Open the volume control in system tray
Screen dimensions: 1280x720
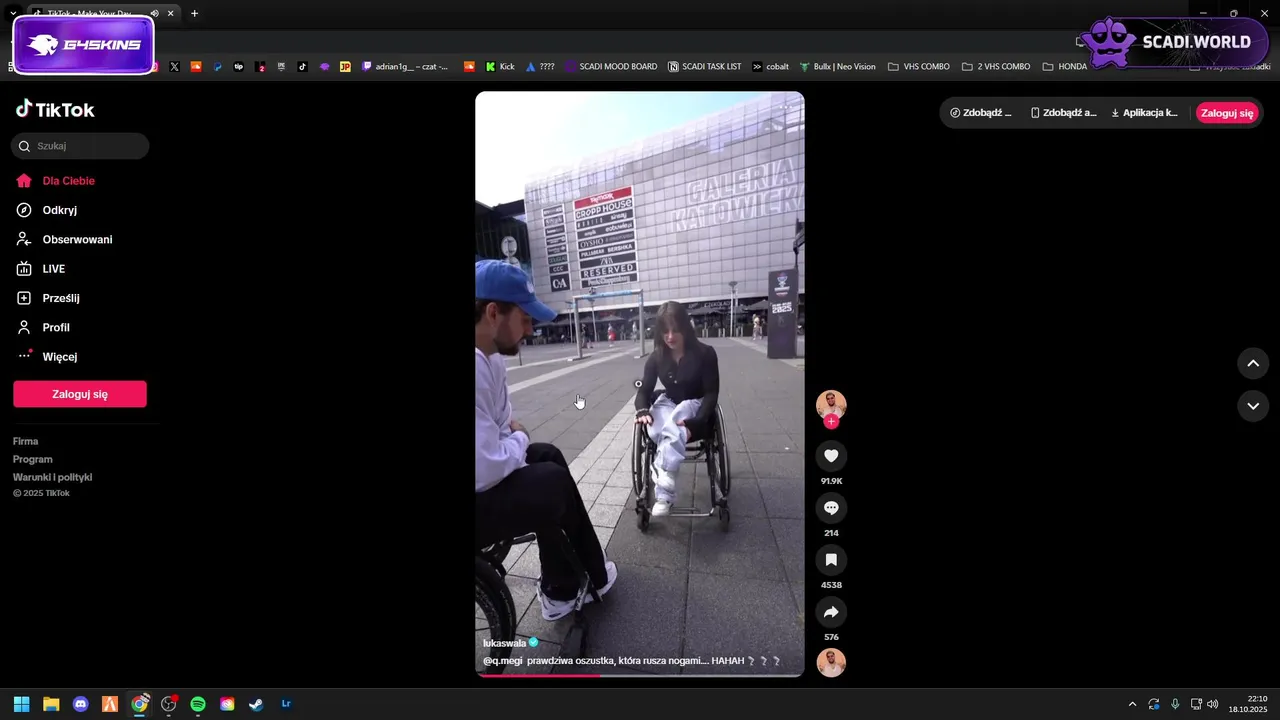click(x=1213, y=704)
